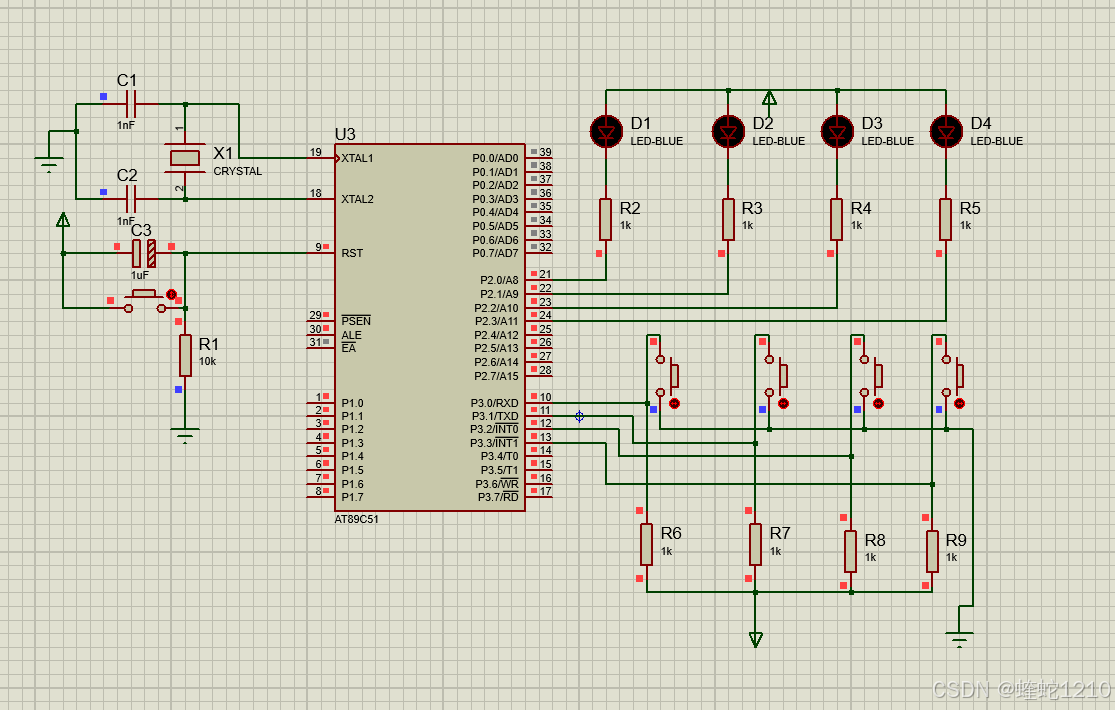Select resistor R9 symbol
This screenshot has height=710, width=1115.
(x=932, y=551)
